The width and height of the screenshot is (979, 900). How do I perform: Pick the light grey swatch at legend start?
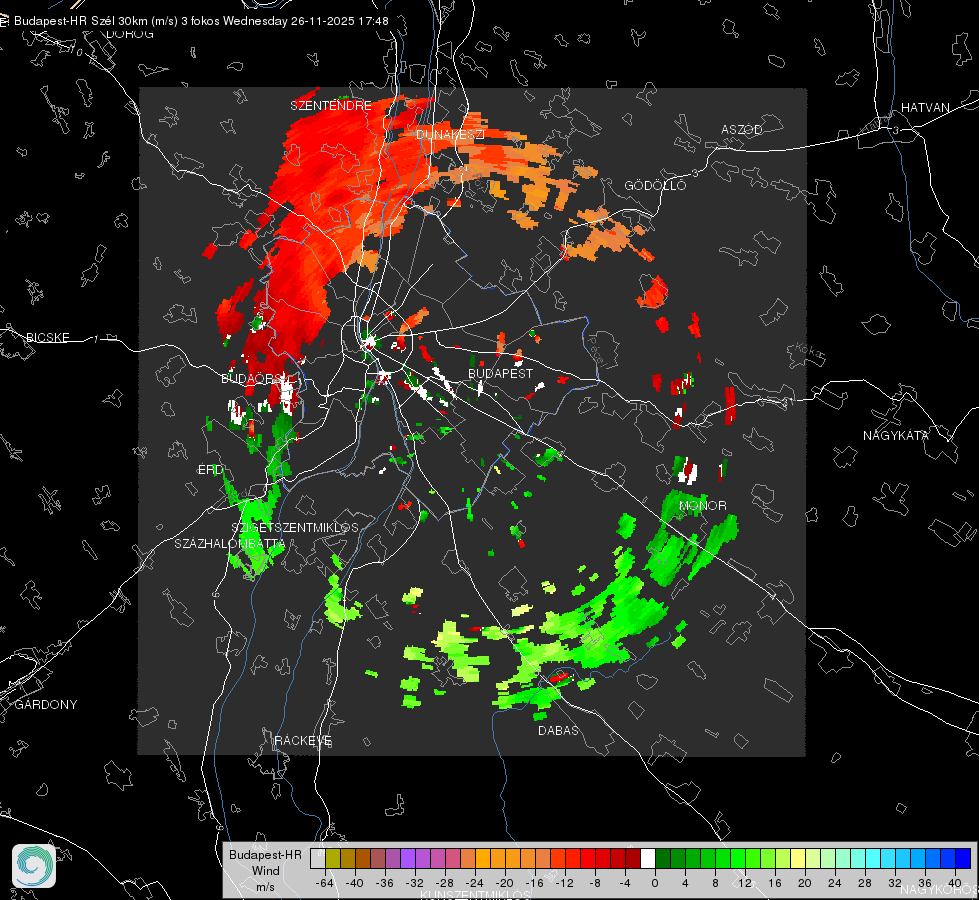[x=318, y=859]
